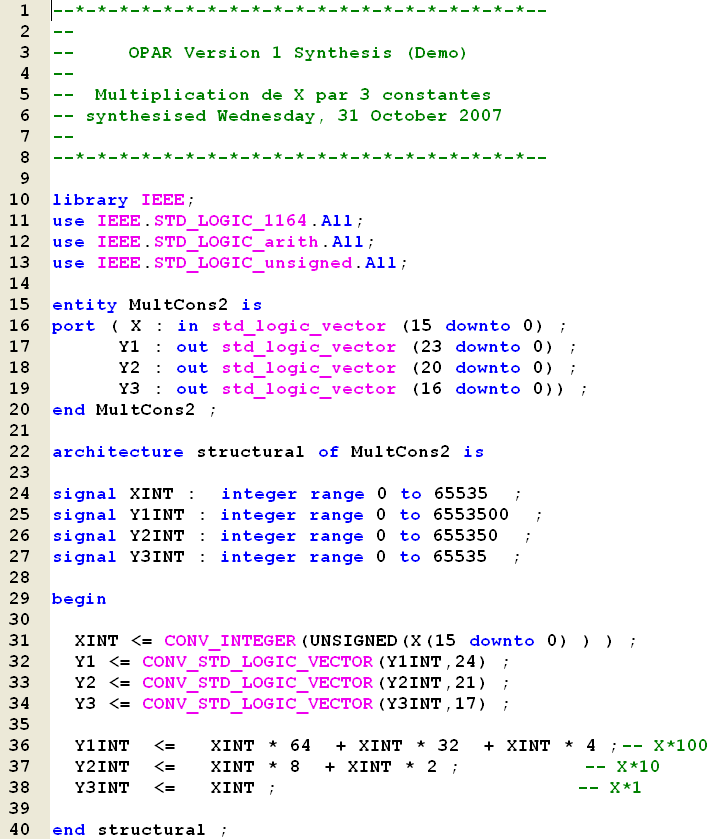Click the port name 'Y3' on line 19
This screenshot has width=710, height=839.
click(129, 388)
